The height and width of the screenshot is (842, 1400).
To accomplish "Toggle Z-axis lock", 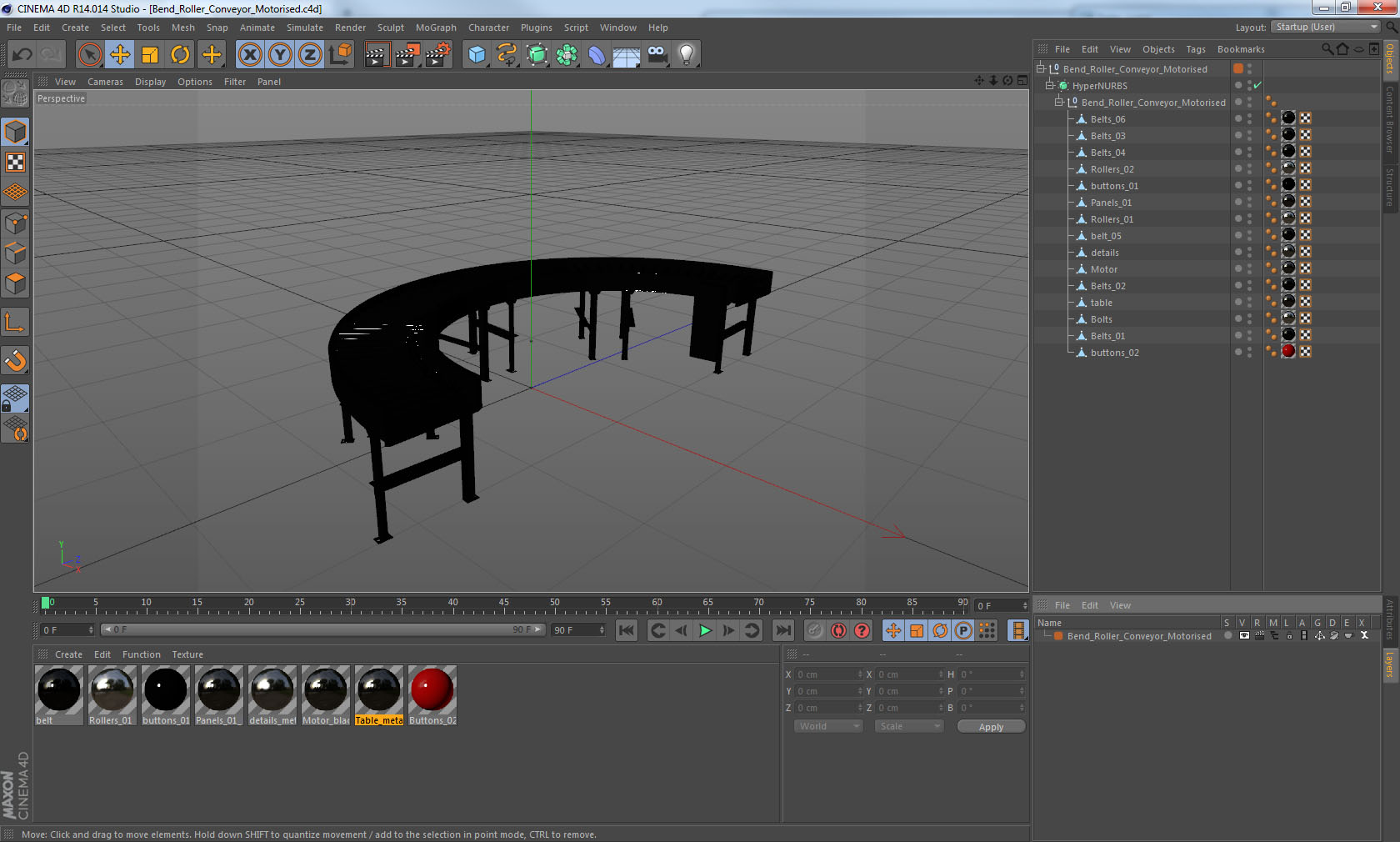I will pos(310,55).
